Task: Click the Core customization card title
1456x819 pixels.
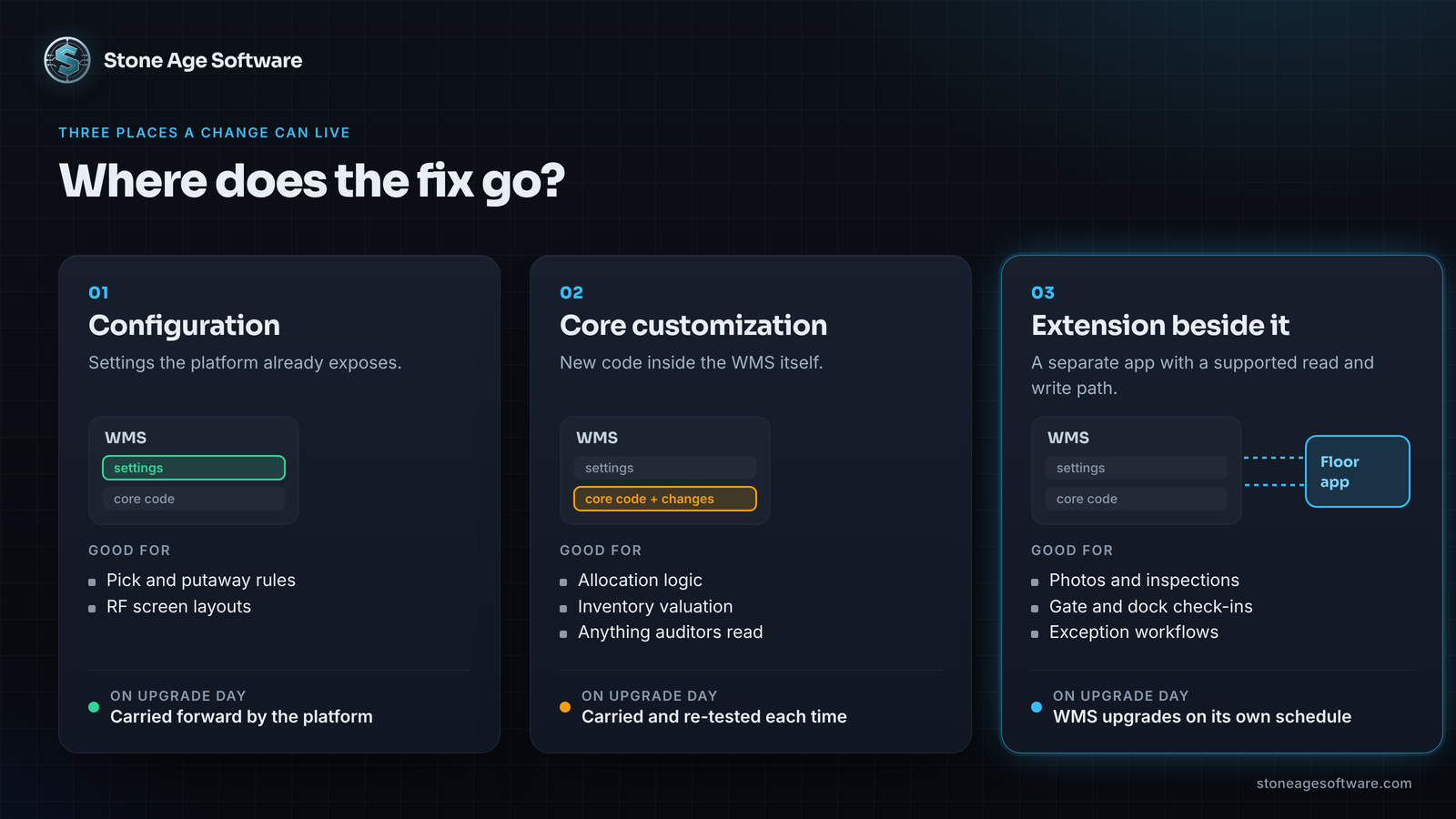Action: click(693, 325)
